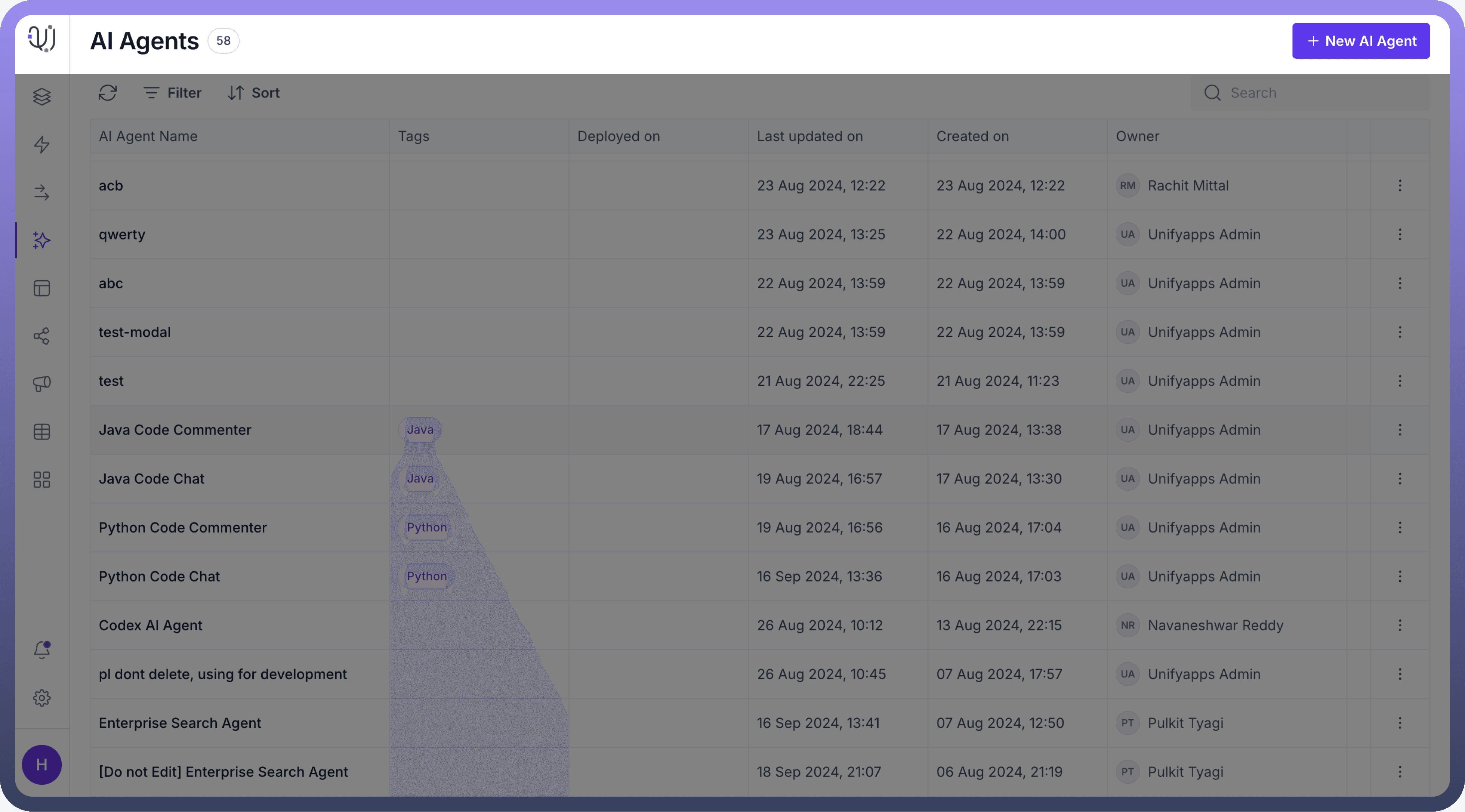Screen dimensions: 1465x812
Task: Open the three-dot menu for Java Code Commenter
Action: [x=1400, y=430]
